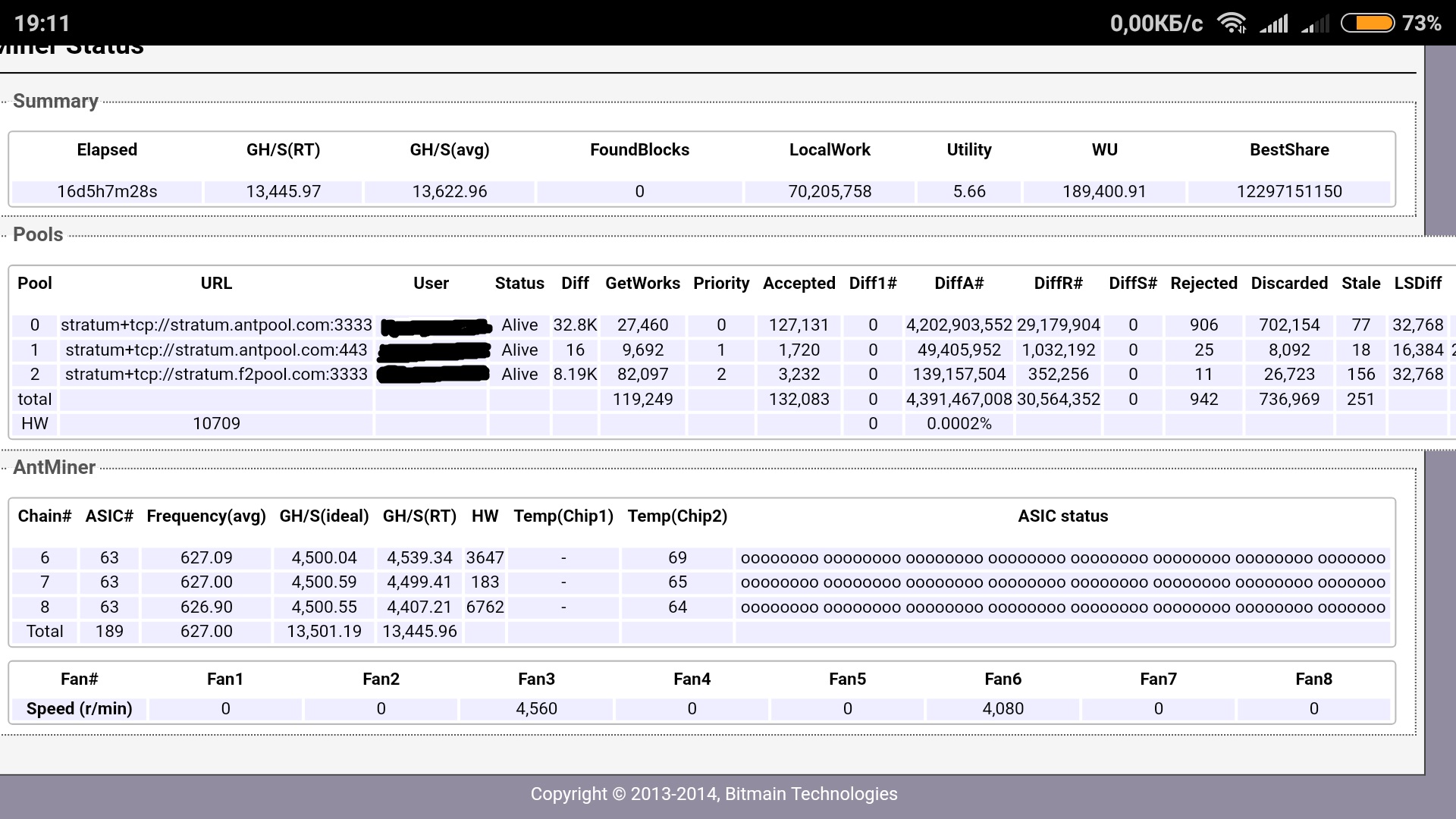The height and width of the screenshot is (819, 1456).
Task: Select Fan3 speed value 4,560
Action: click(536, 709)
